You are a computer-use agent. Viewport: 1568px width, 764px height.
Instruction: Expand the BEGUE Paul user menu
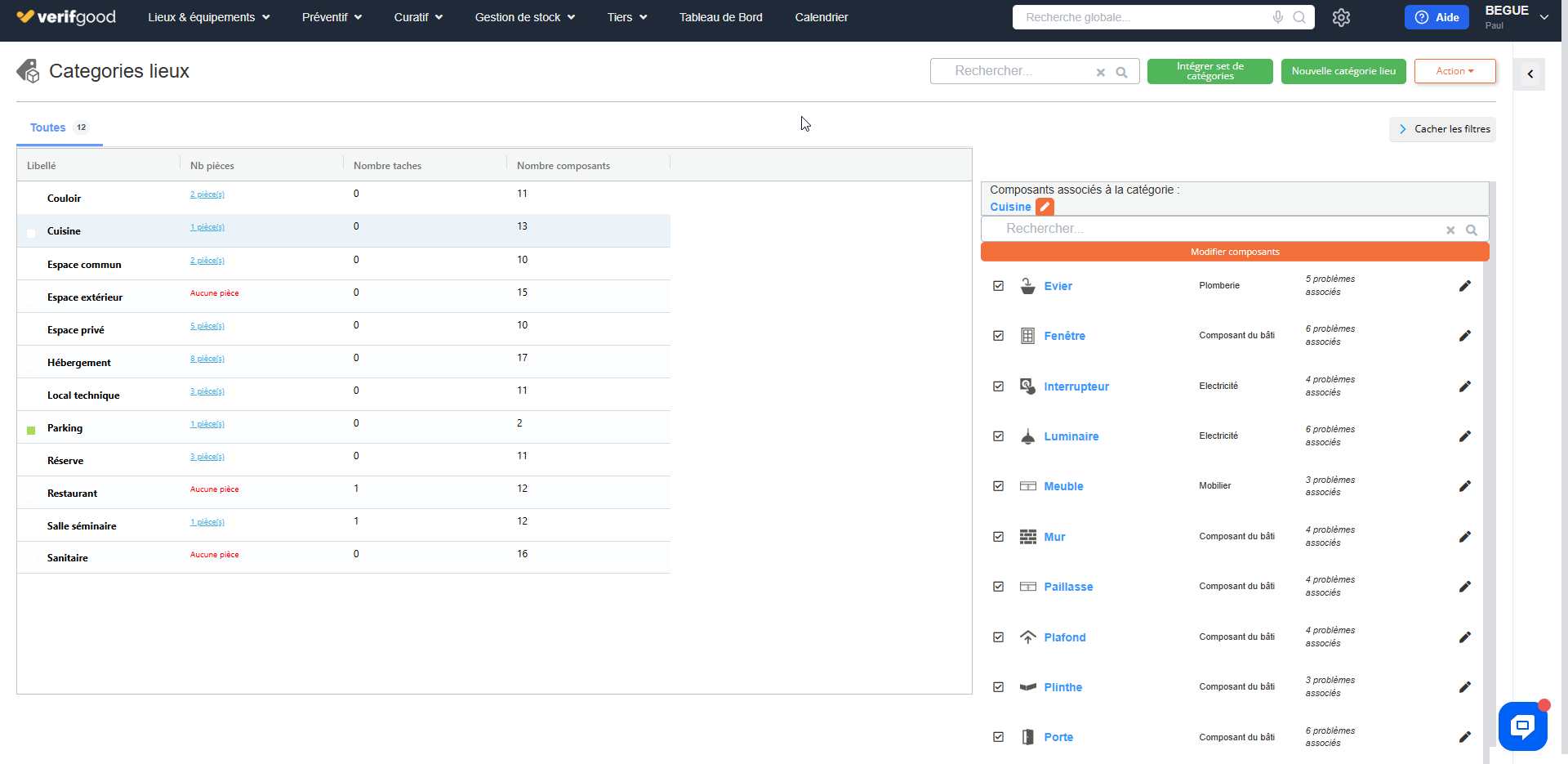[1517, 17]
